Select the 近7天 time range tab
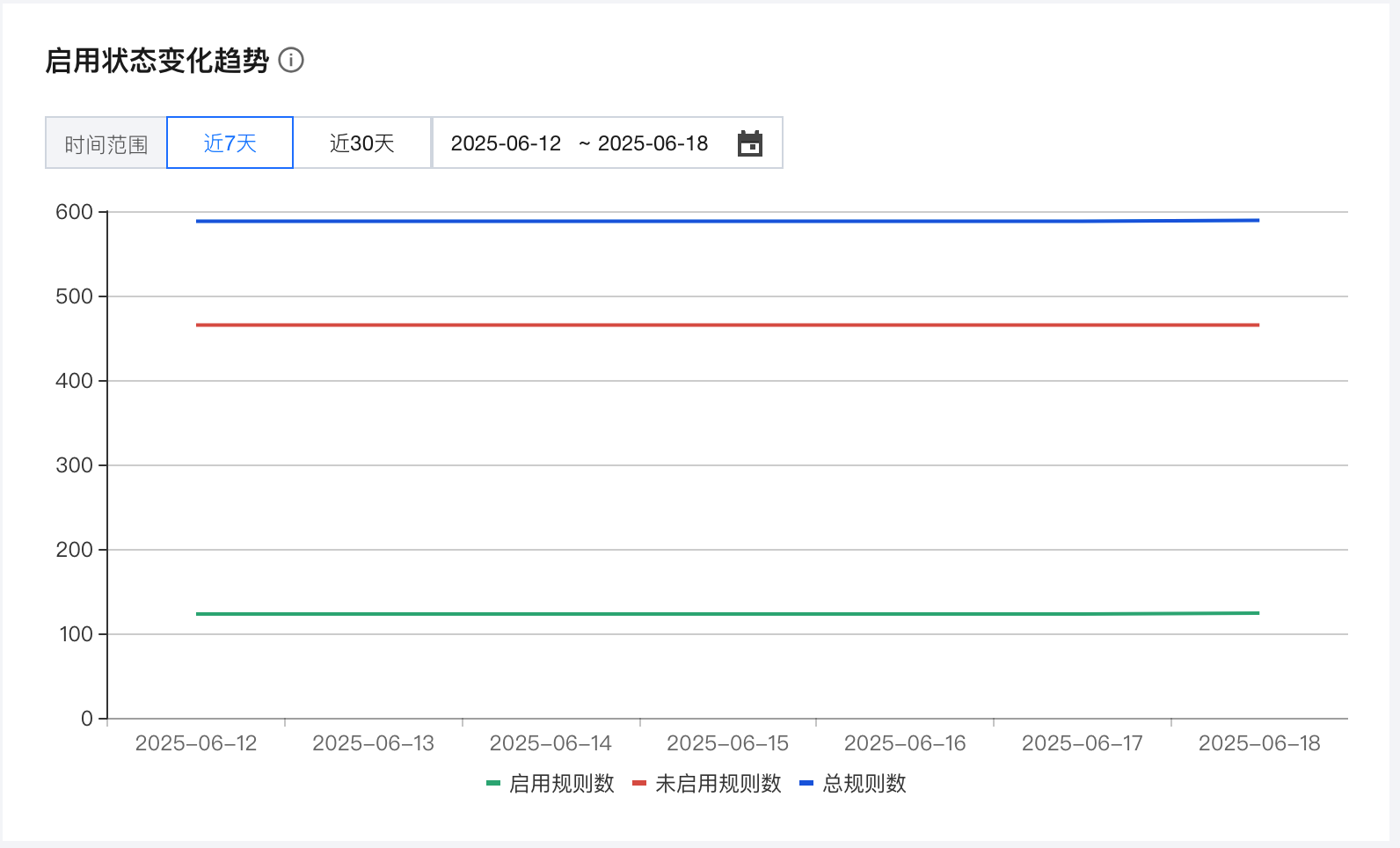The width and height of the screenshot is (1400, 848). click(230, 143)
